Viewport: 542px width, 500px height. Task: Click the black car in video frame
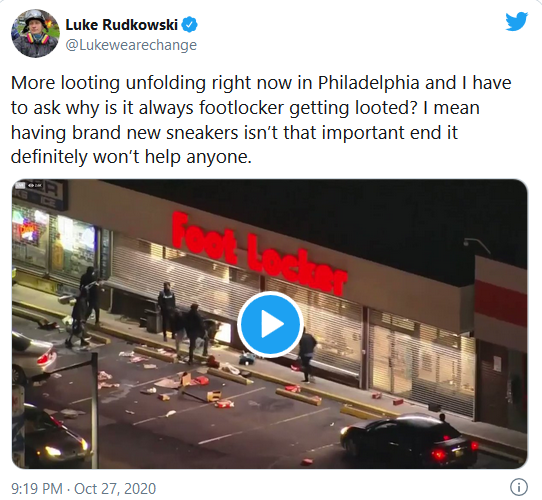pyautogui.click(x=409, y=438)
